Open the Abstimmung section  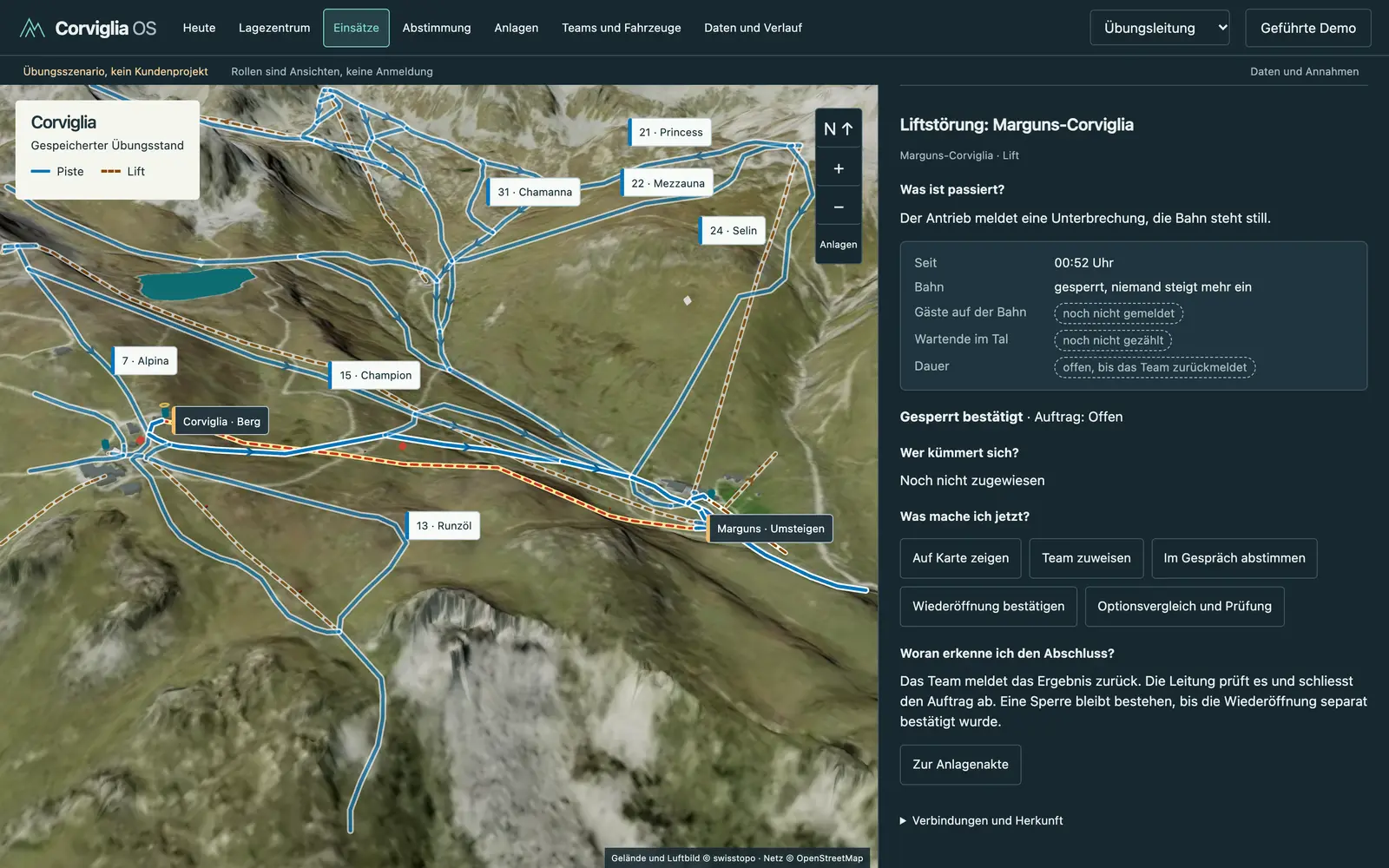437,28
